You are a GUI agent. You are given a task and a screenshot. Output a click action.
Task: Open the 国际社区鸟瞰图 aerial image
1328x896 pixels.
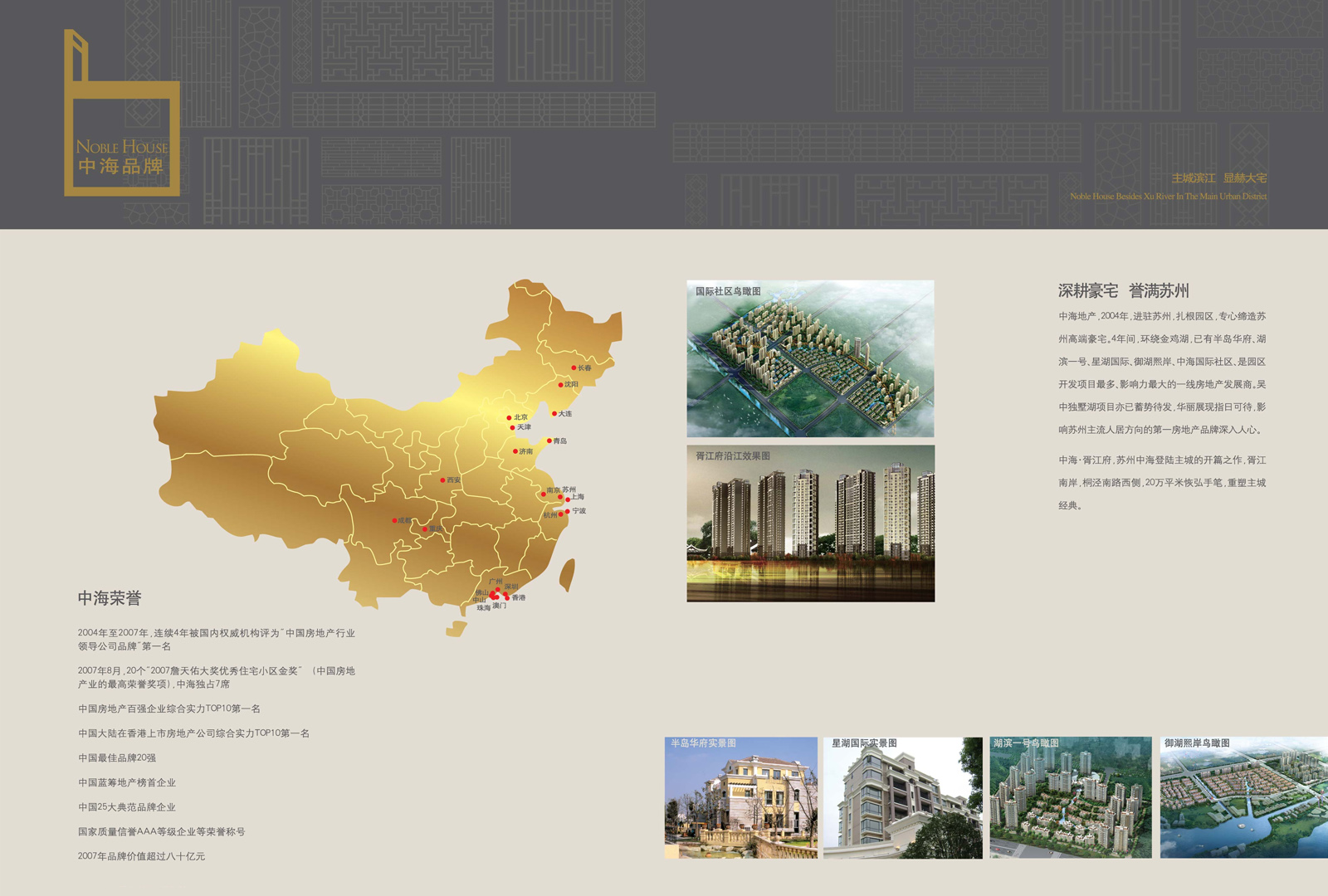point(810,358)
